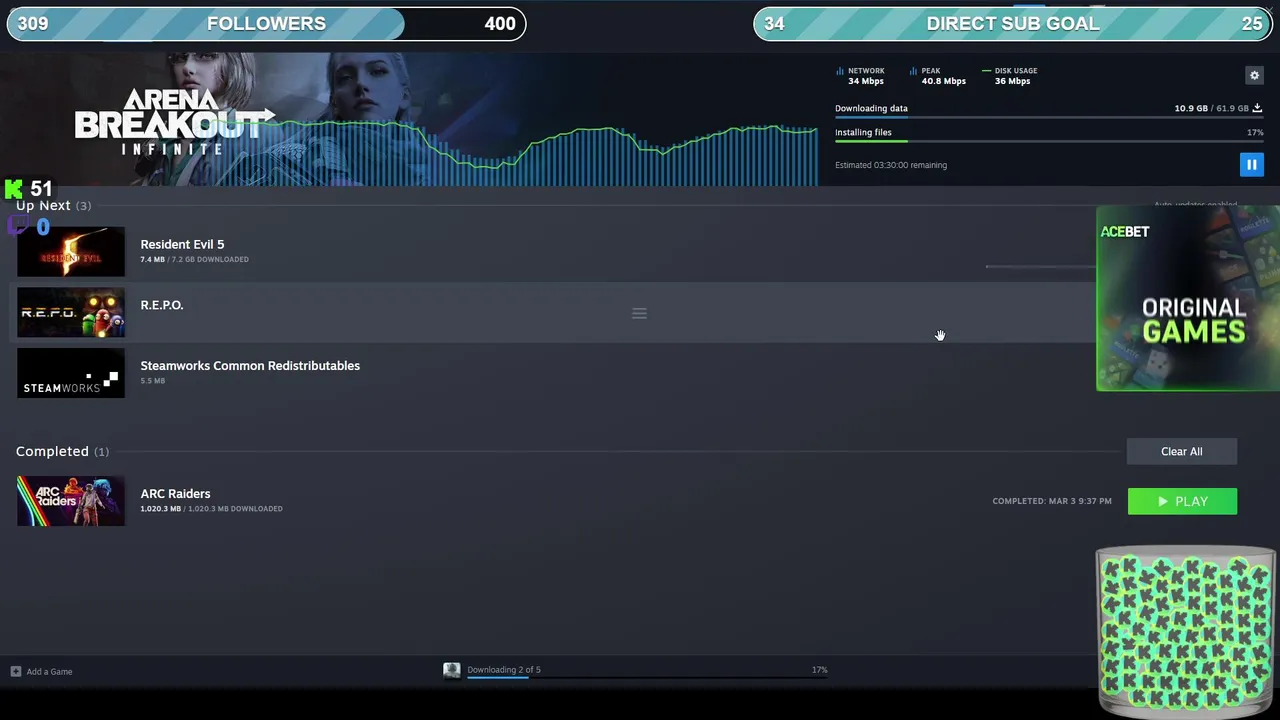
Task: Select the R.E.P.O. title text
Action: 162,305
